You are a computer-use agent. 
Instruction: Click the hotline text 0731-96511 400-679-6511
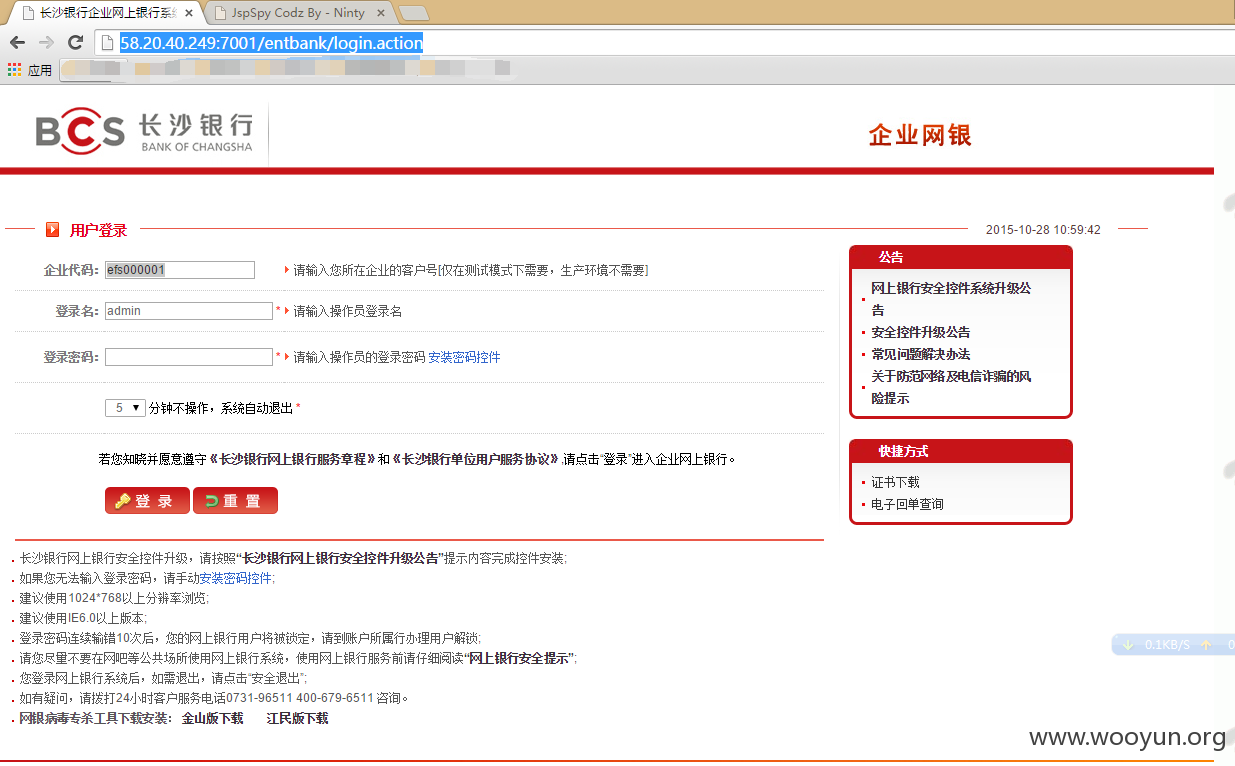[299, 698]
